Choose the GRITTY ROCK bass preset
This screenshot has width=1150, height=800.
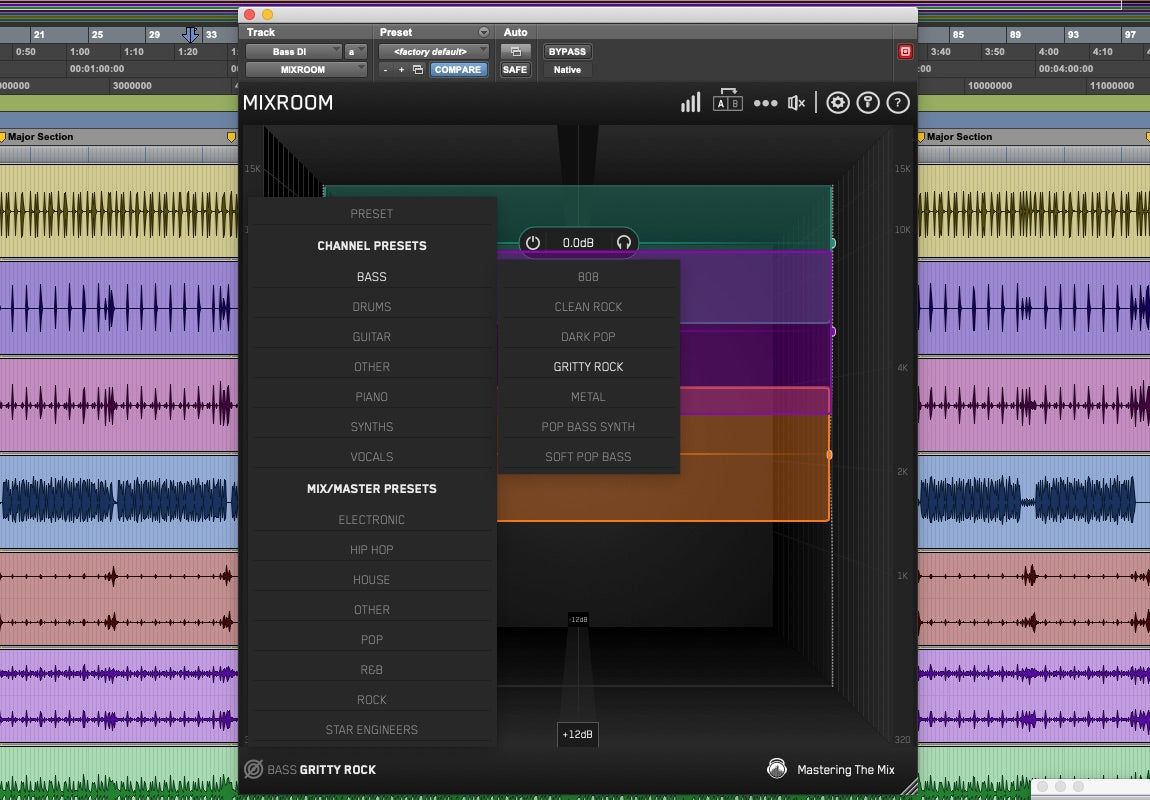(x=588, y=367)
